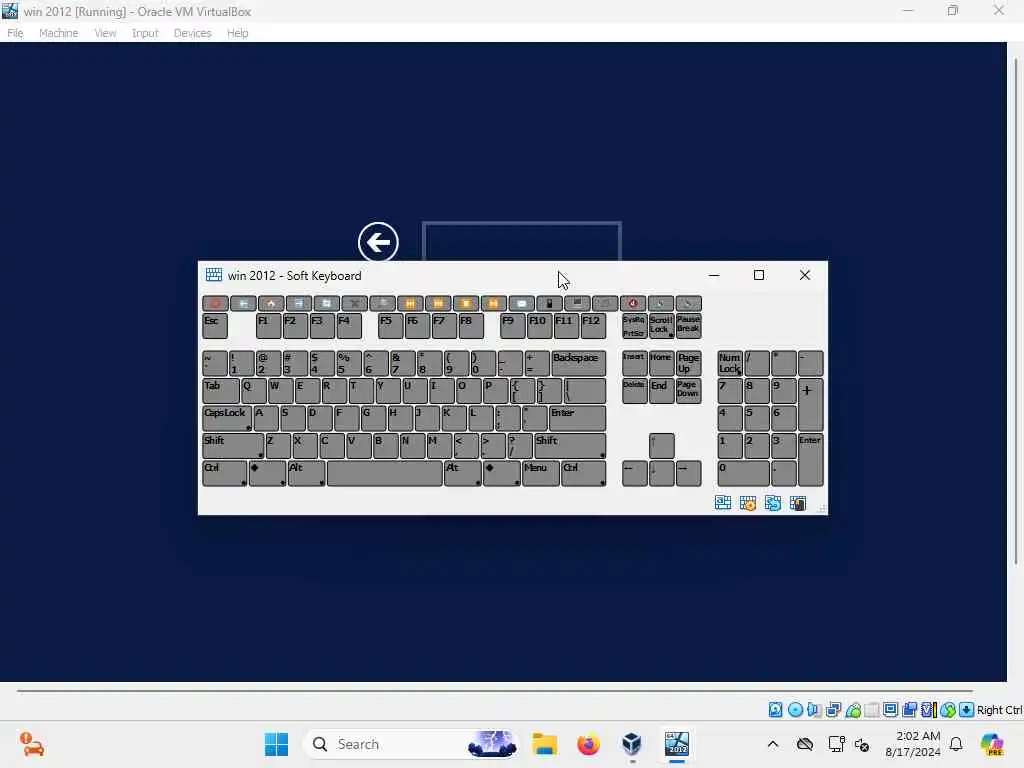Viewport: 1024px width, 768px height.
Task: Toggle the Num Lock key on numpad
Action: pyautogui.click(x=729, y=363)
